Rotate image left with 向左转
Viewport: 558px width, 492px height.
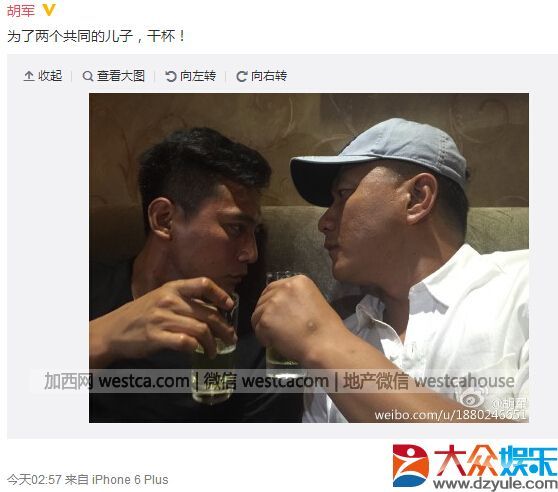(x=198, y=76)
